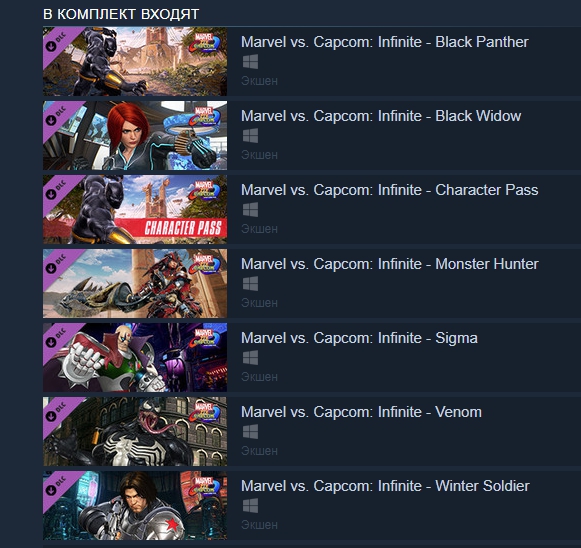
Task: Click the Windows platform icon under Character Pass
Action: pos(250,210)
